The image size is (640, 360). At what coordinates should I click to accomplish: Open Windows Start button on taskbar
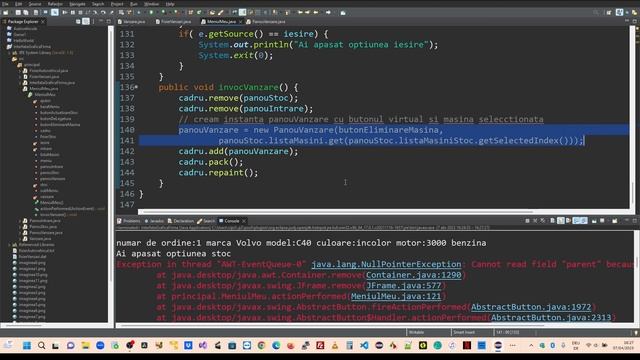click(27, 346)
